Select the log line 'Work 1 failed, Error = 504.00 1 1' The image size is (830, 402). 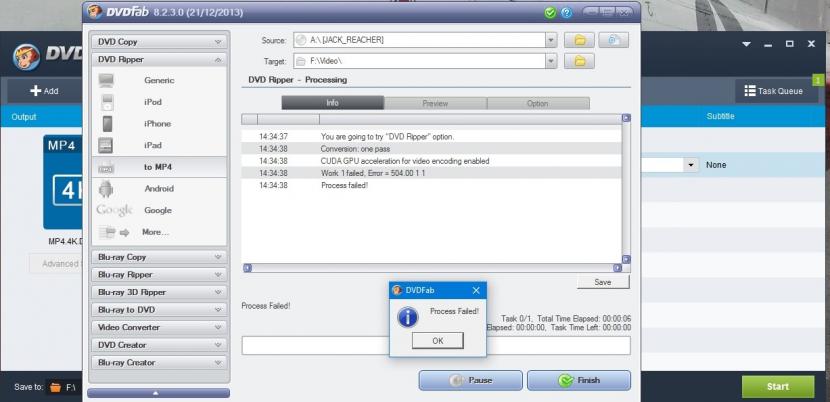coord(431,173)
